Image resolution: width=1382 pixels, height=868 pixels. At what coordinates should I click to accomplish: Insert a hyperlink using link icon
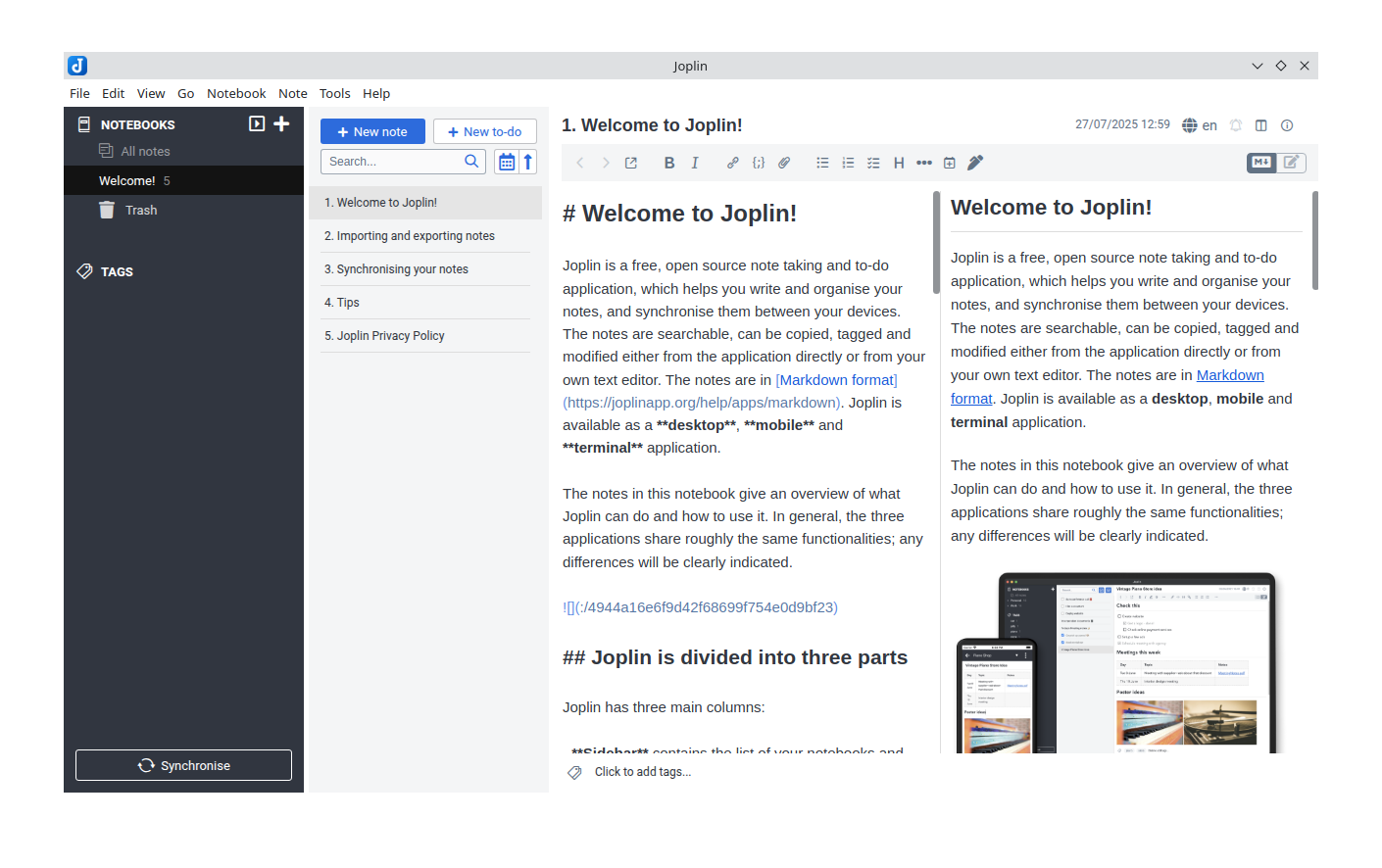pyautogui.click(x=733, y=163)
